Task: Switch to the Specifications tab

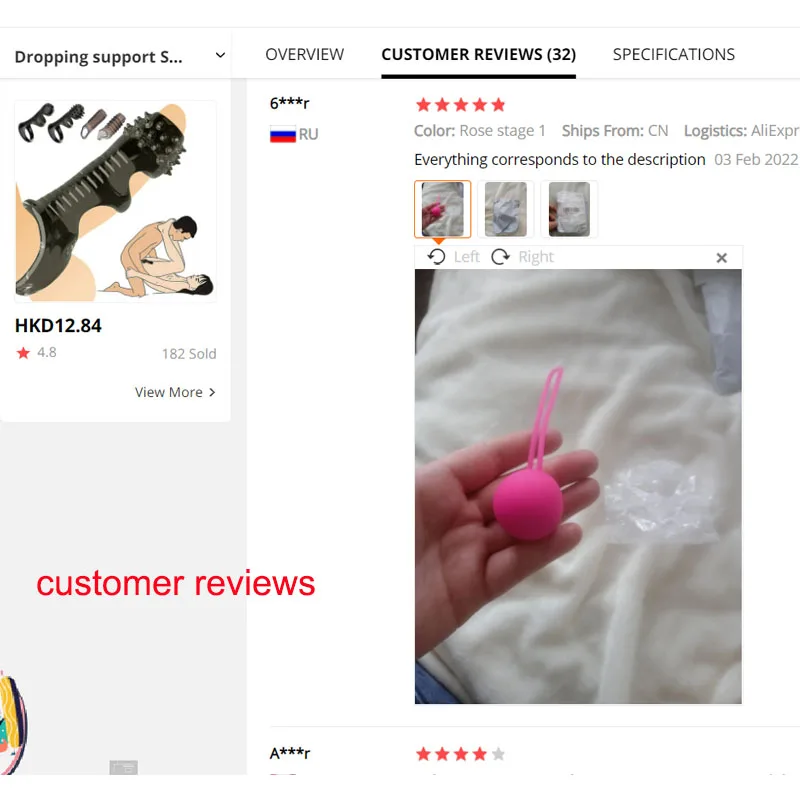Action: (x=673, y=54)
